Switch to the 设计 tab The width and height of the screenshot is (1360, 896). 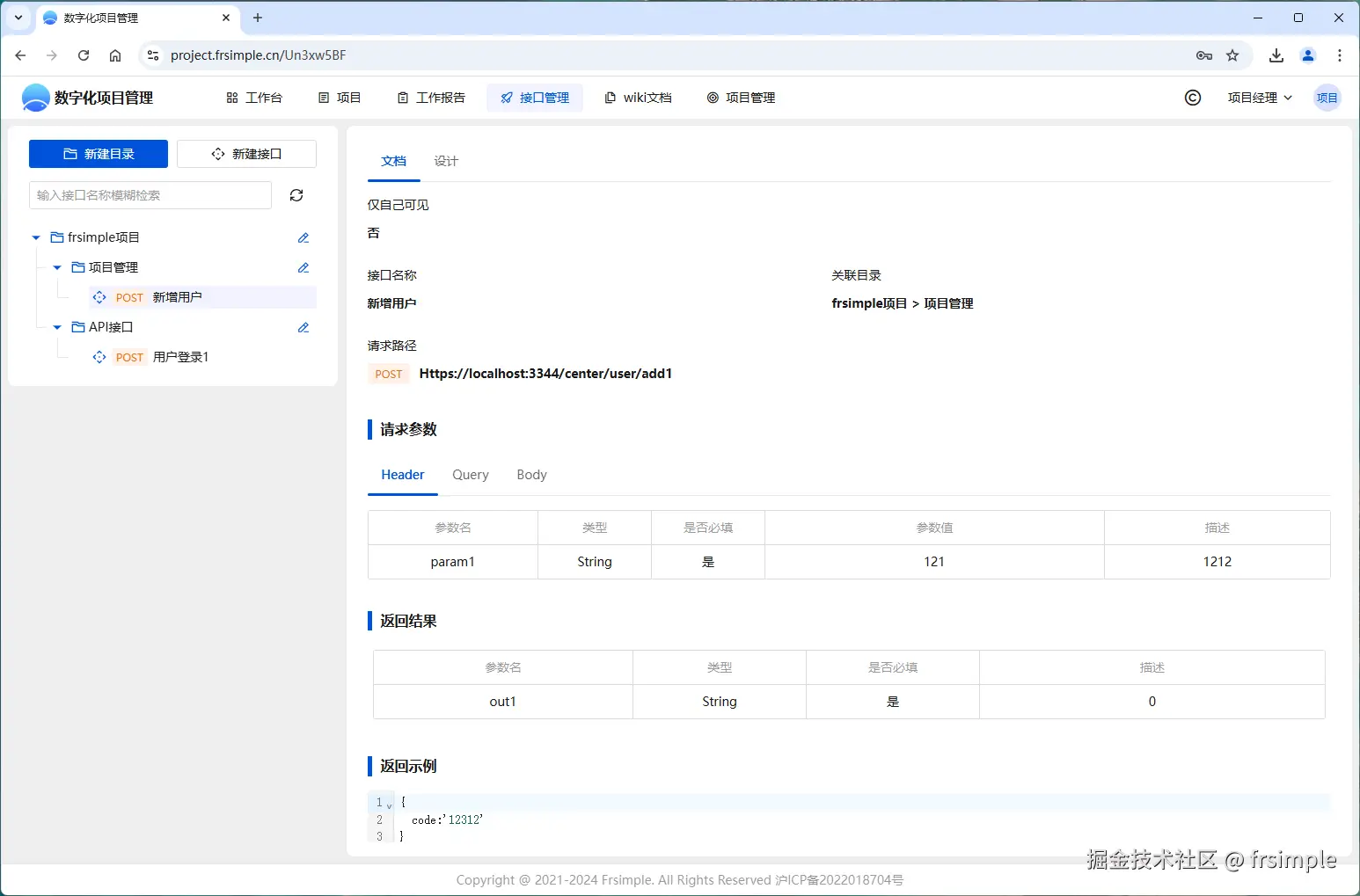coord(446,161)
